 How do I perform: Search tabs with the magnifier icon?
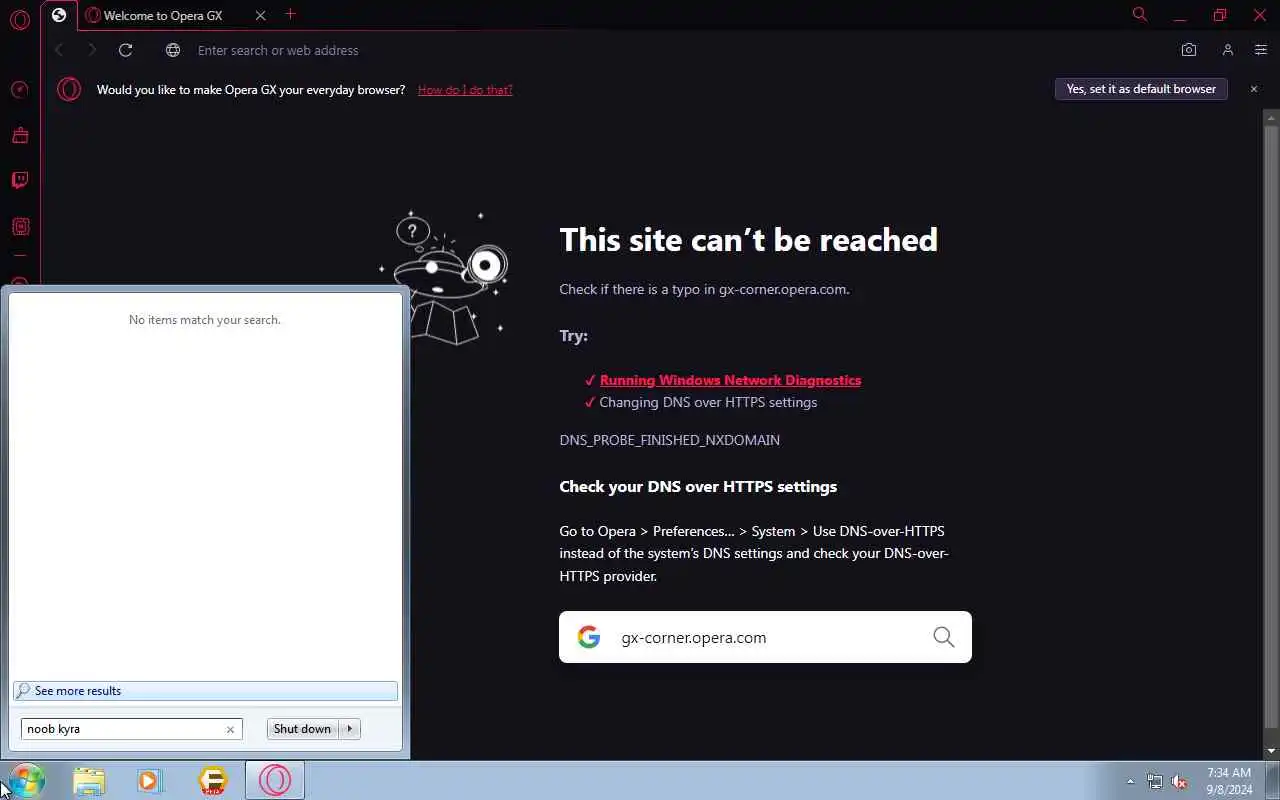[x=1139, y=14]
